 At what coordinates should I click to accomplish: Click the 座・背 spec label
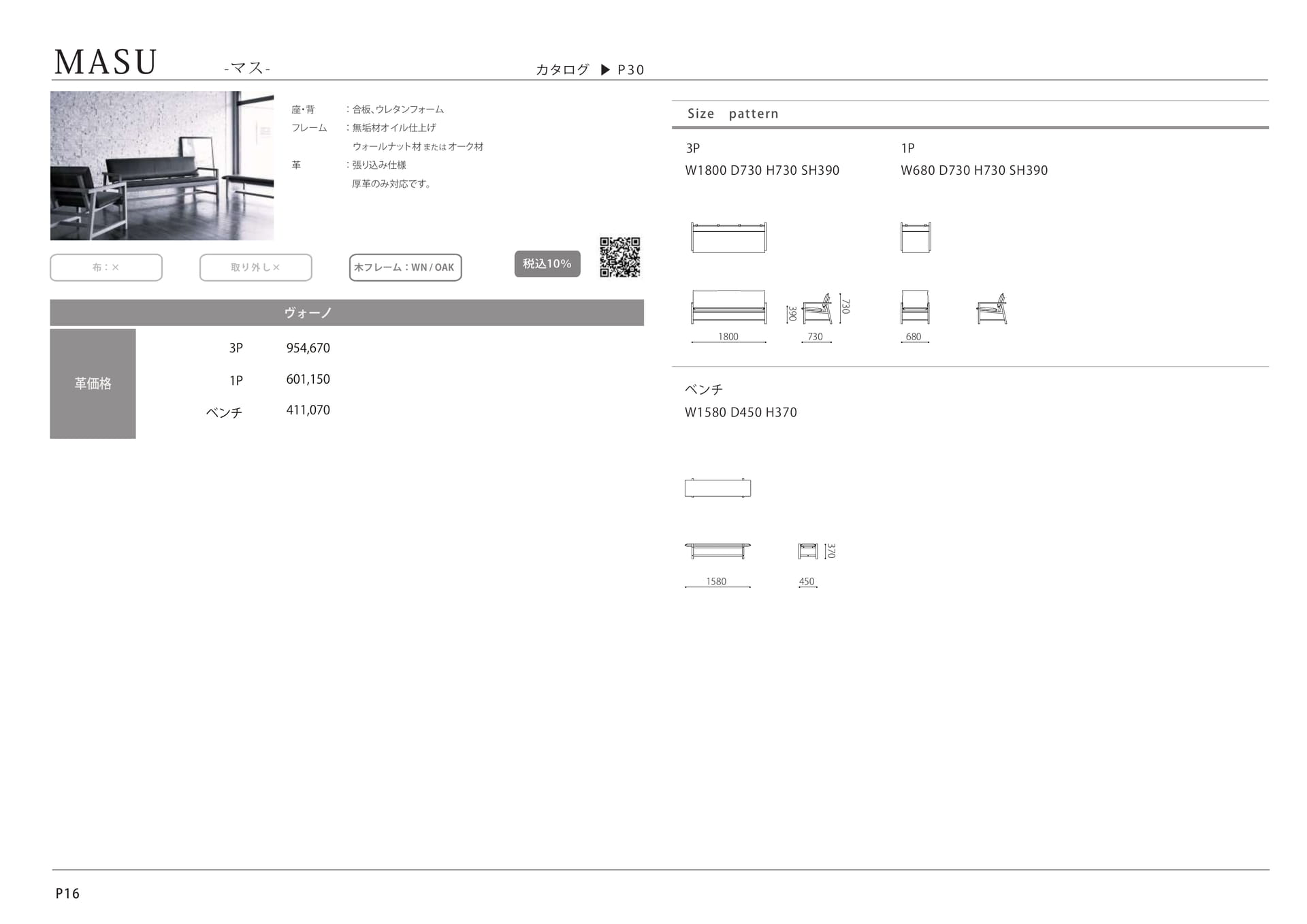(x=304, y=110)
